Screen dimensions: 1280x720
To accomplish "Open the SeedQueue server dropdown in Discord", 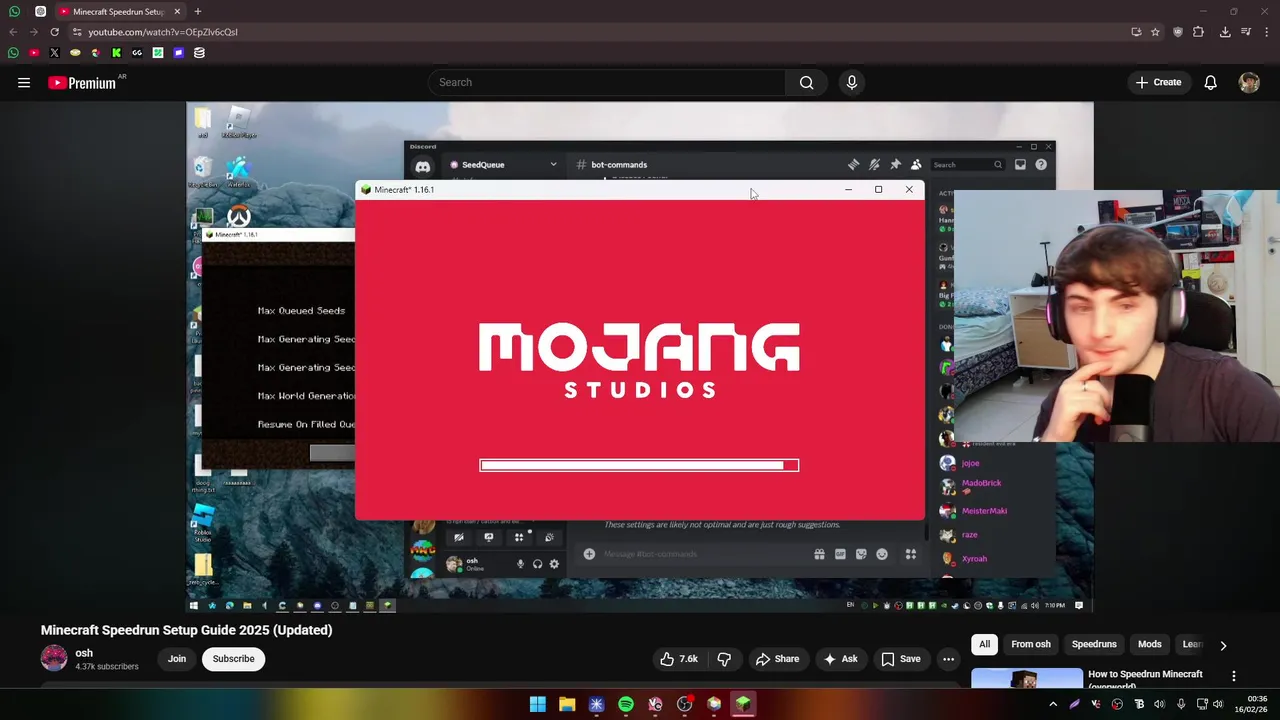I will click(553, 165).
